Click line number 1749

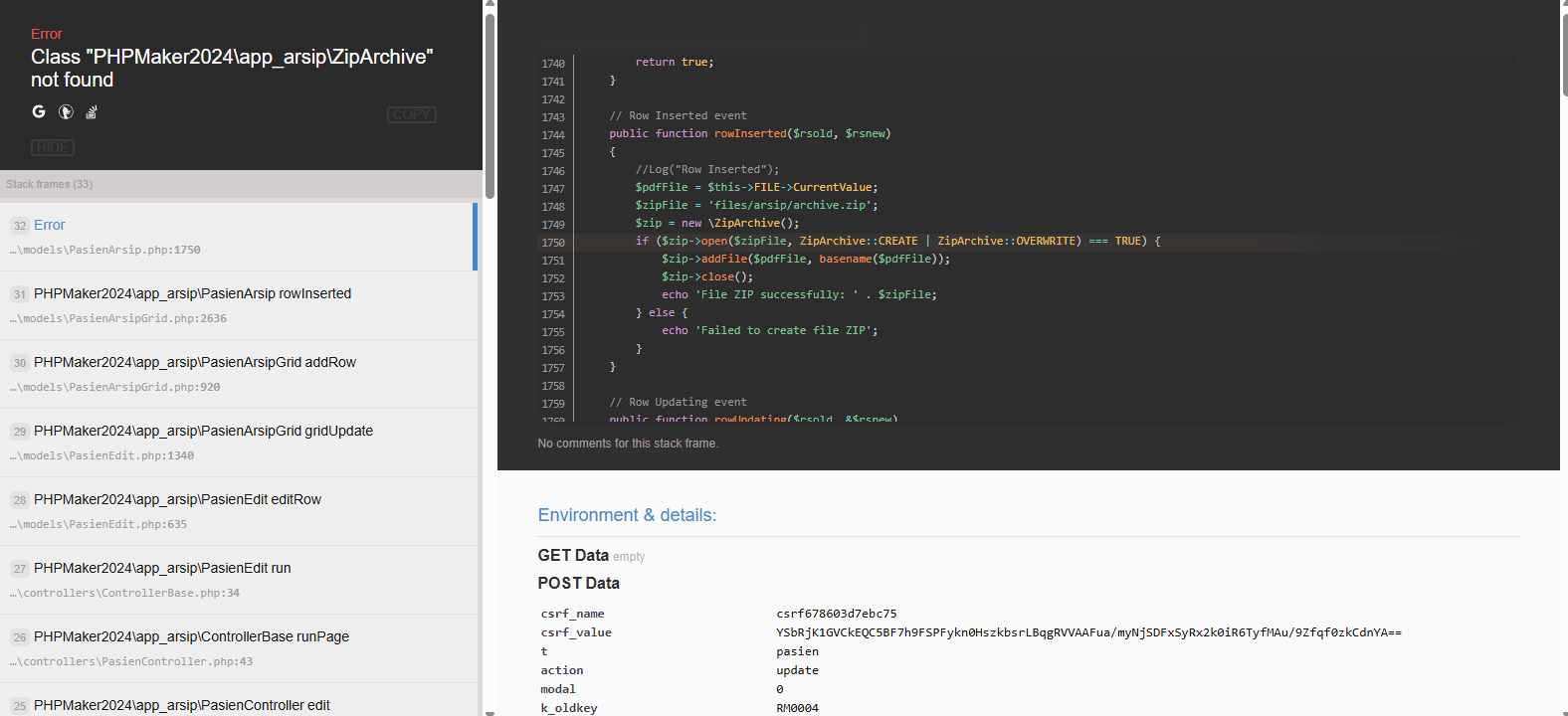coord(553,225)
